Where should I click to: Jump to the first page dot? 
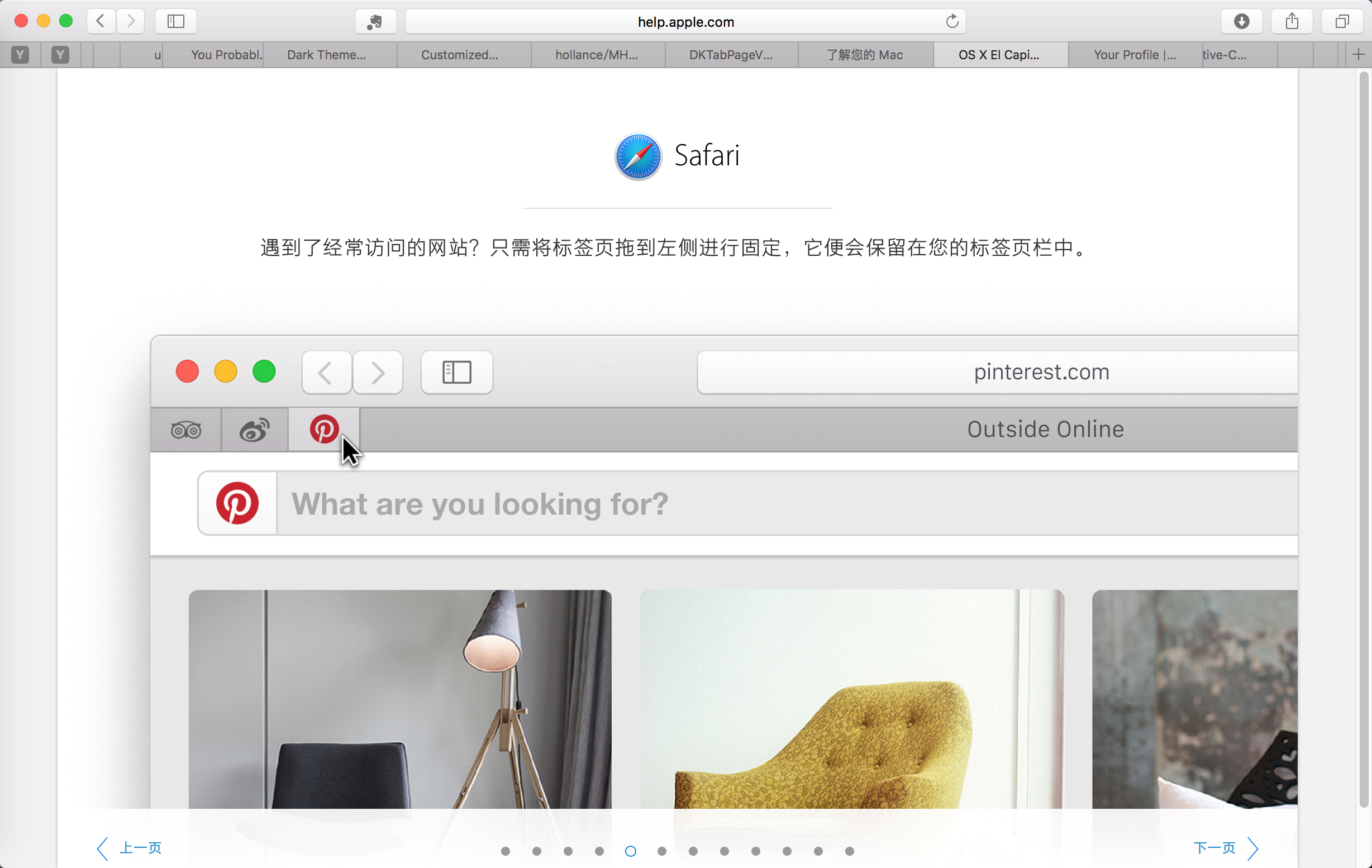(506, 851)
